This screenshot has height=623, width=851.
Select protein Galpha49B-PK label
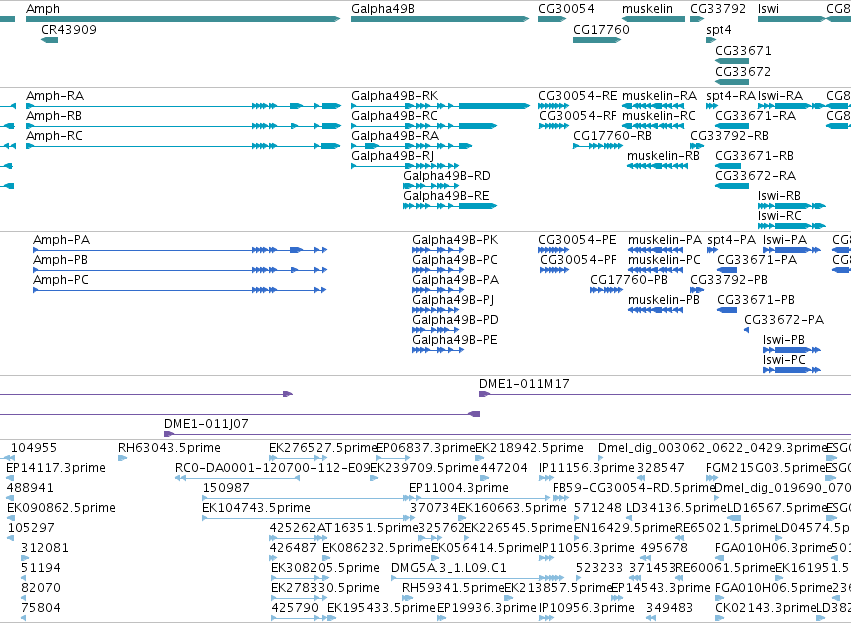[x=455, y=240]
